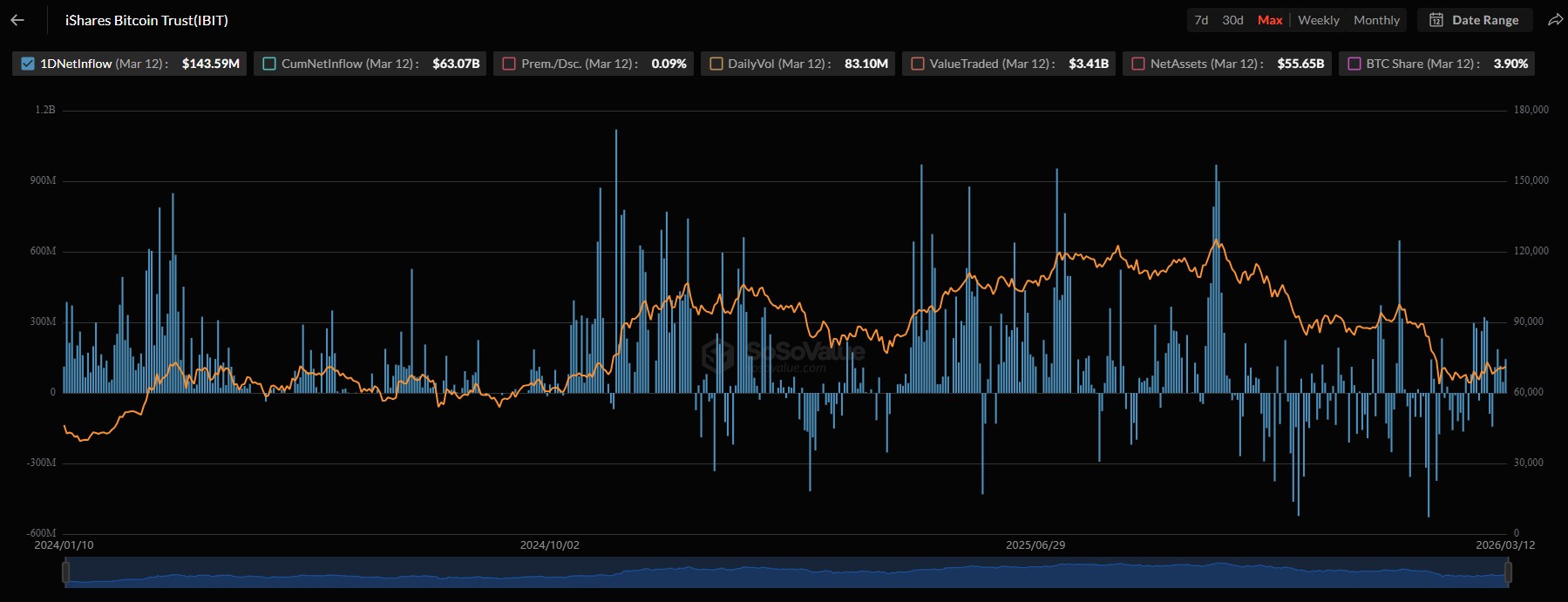Turn on the NetAssets checkbox
1568x602 pixels.
pos(1138,64)
